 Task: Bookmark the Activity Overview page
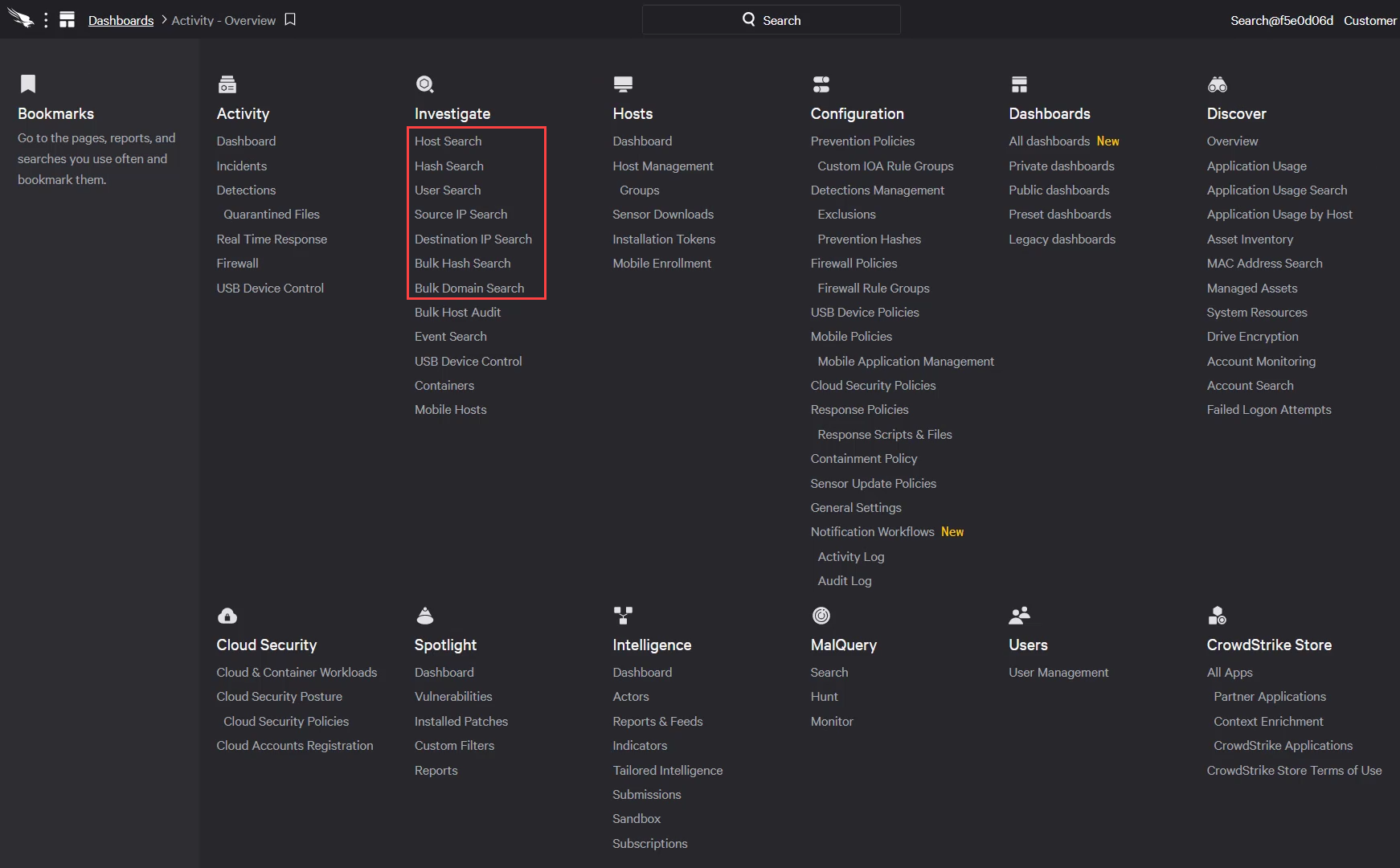tap(290, 19)
